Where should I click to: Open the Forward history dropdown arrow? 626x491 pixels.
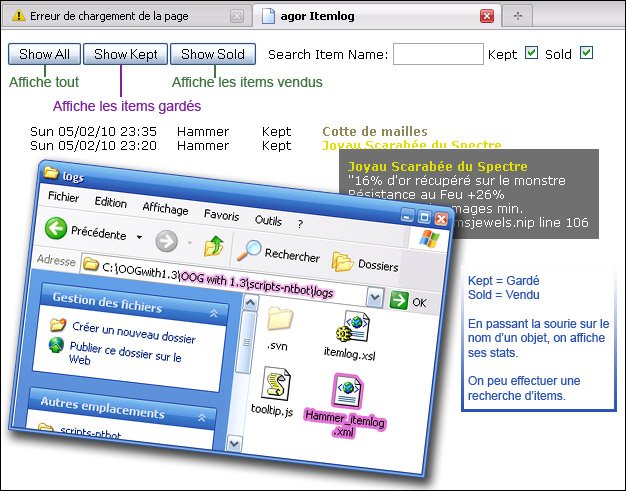coord(190,243)
